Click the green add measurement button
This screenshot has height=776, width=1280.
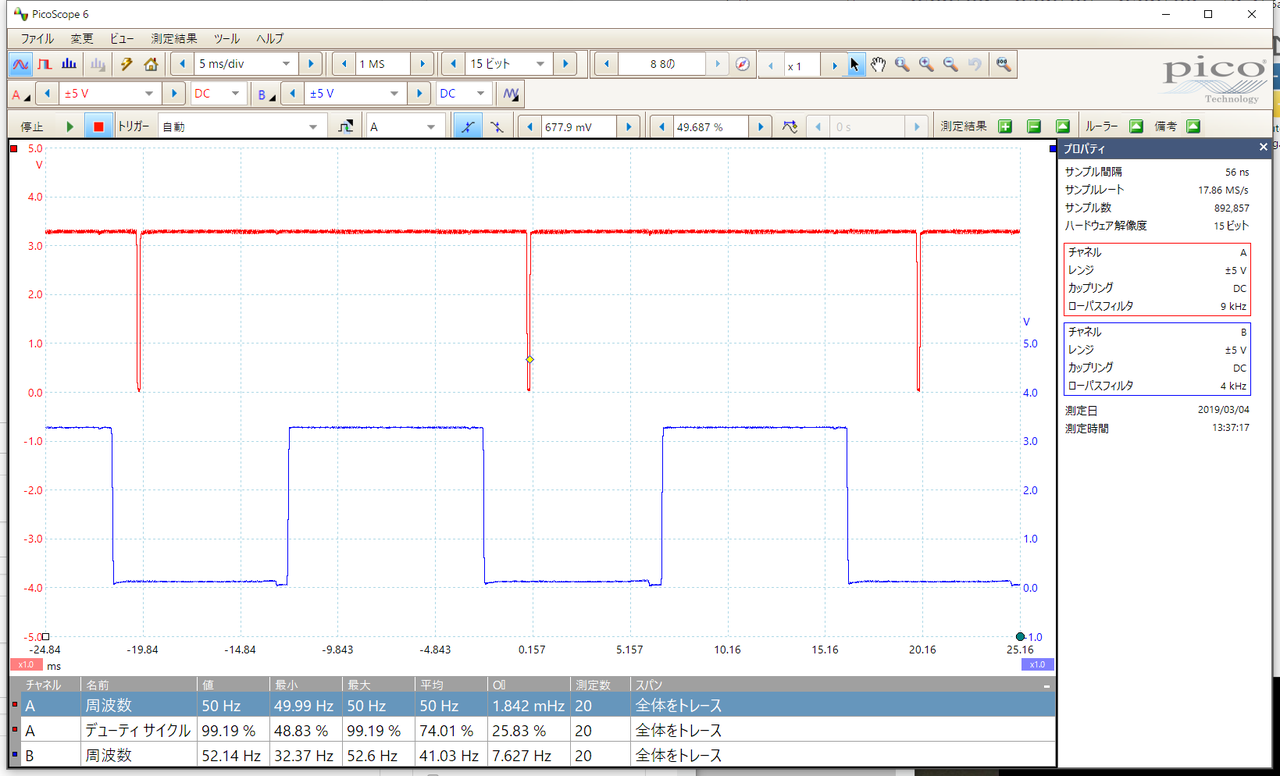(1005, 127)
